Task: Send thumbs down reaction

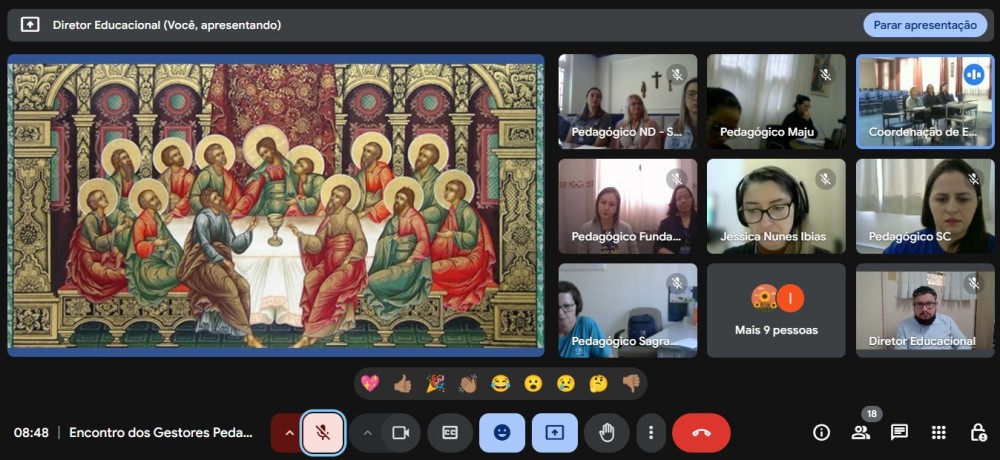Action: [x=631, y=383]
